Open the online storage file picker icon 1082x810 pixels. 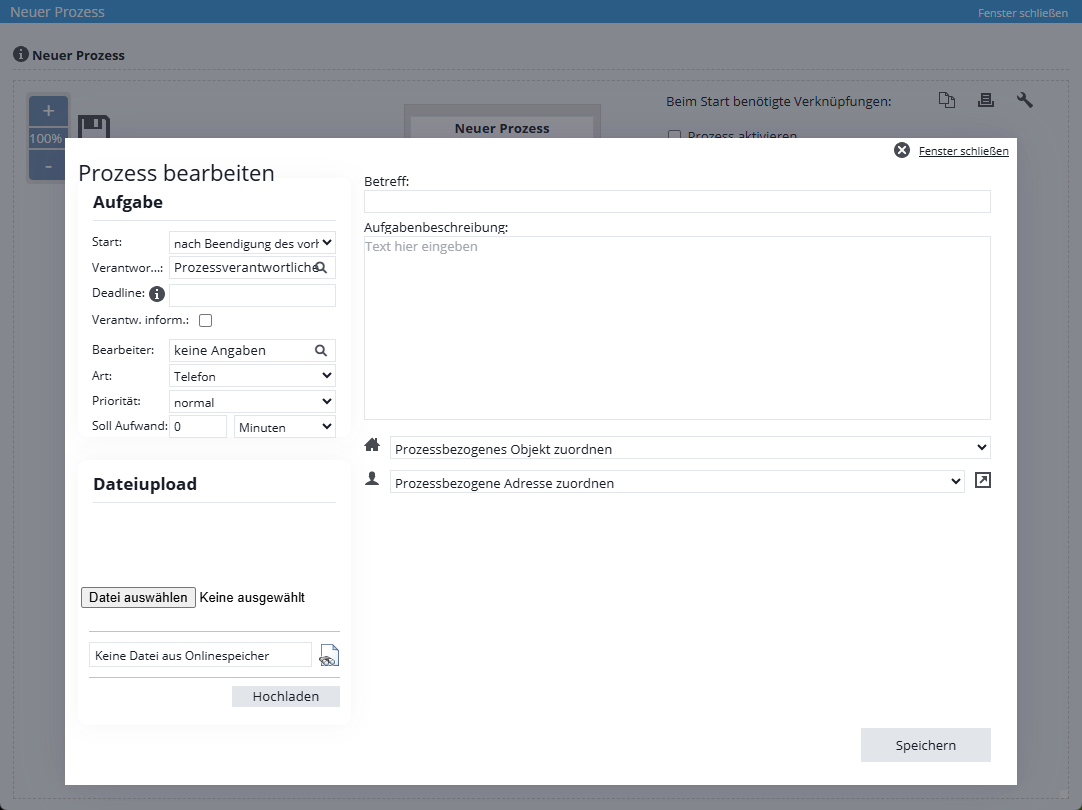point(329,656)
